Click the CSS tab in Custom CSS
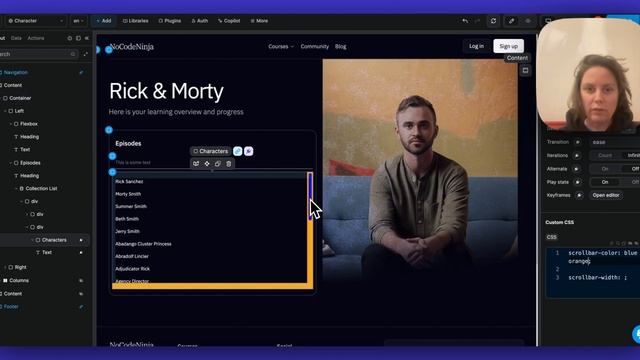 (x=551, y=237)
